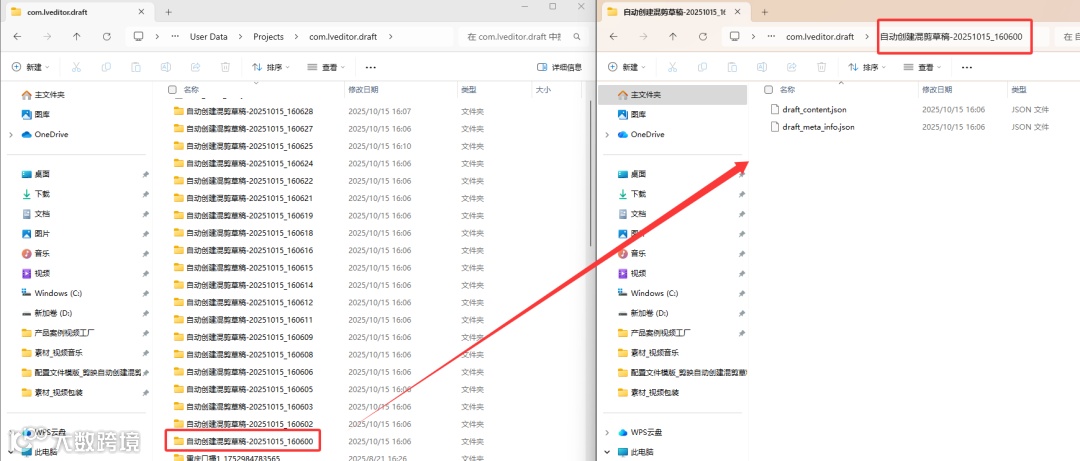Expand OneDrive in left window sidebar
Viewport: 1080px width, 461px height.
[x=10, y=134]
